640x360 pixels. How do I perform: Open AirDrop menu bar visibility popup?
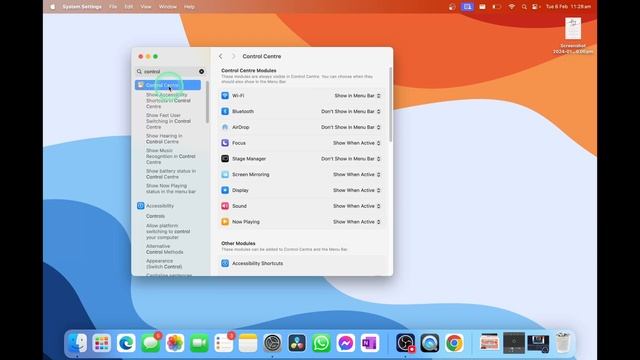pos(351,127)
